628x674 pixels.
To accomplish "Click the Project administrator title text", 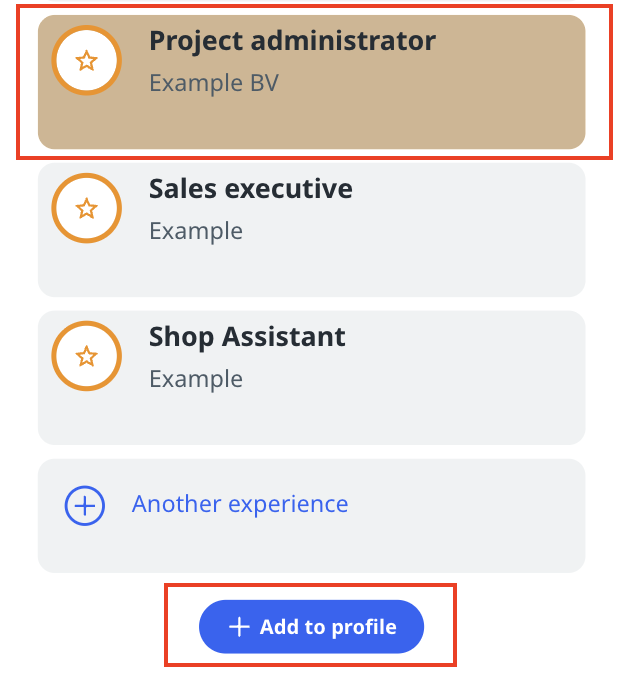I will 292,41.
